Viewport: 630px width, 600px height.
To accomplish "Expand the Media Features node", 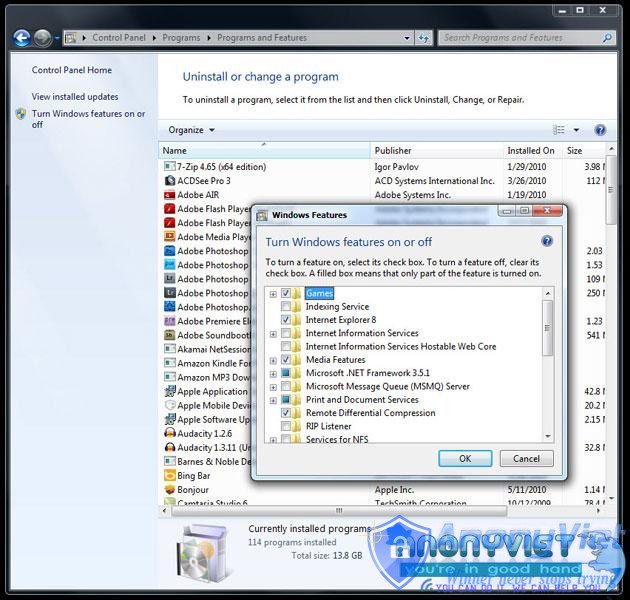I will (273, 360).
